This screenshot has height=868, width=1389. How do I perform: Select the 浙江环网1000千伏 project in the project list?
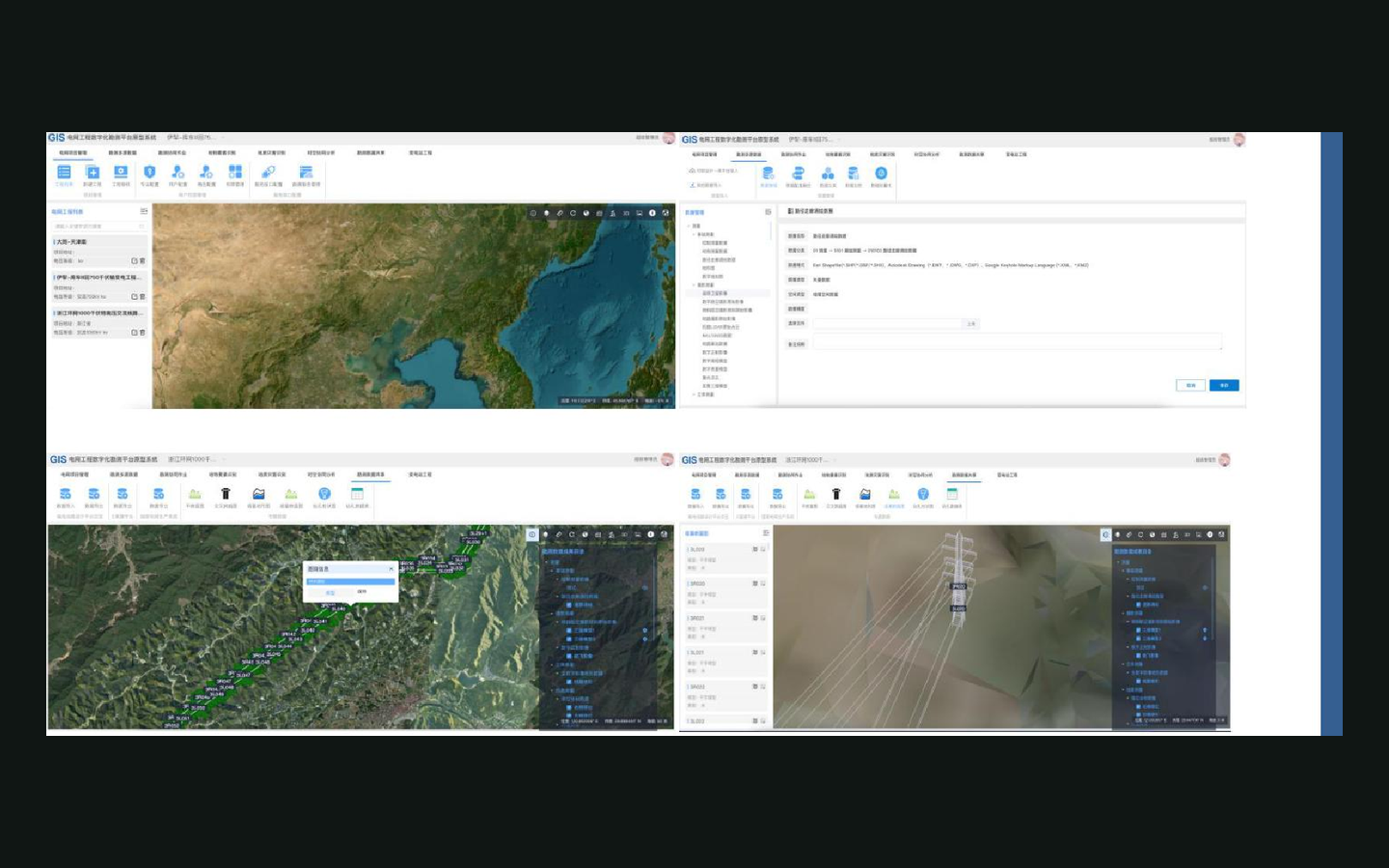click(x=99, y=322)
